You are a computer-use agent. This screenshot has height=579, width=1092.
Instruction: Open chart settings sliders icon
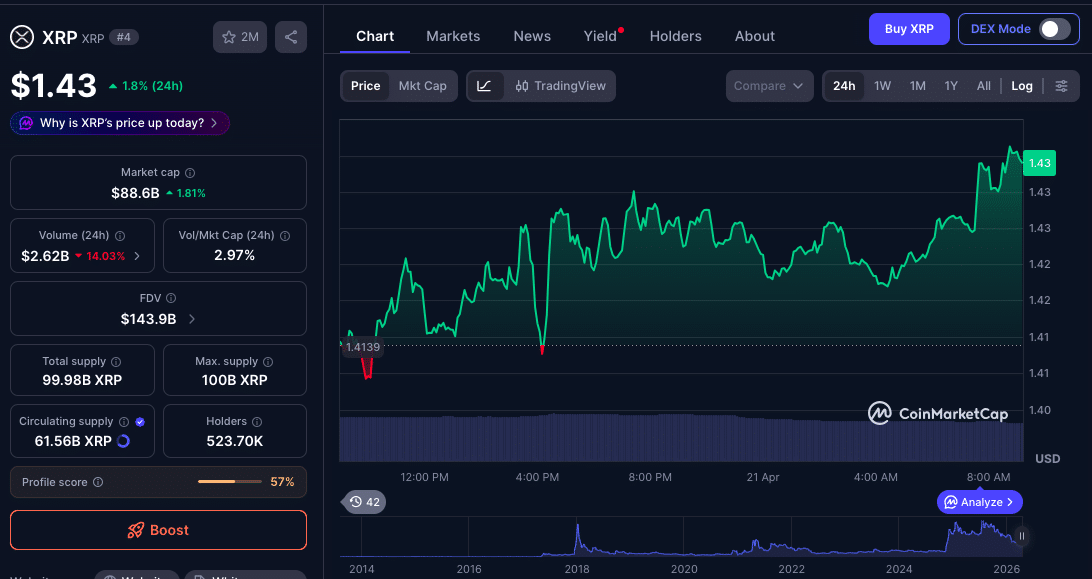(1061, 86)
